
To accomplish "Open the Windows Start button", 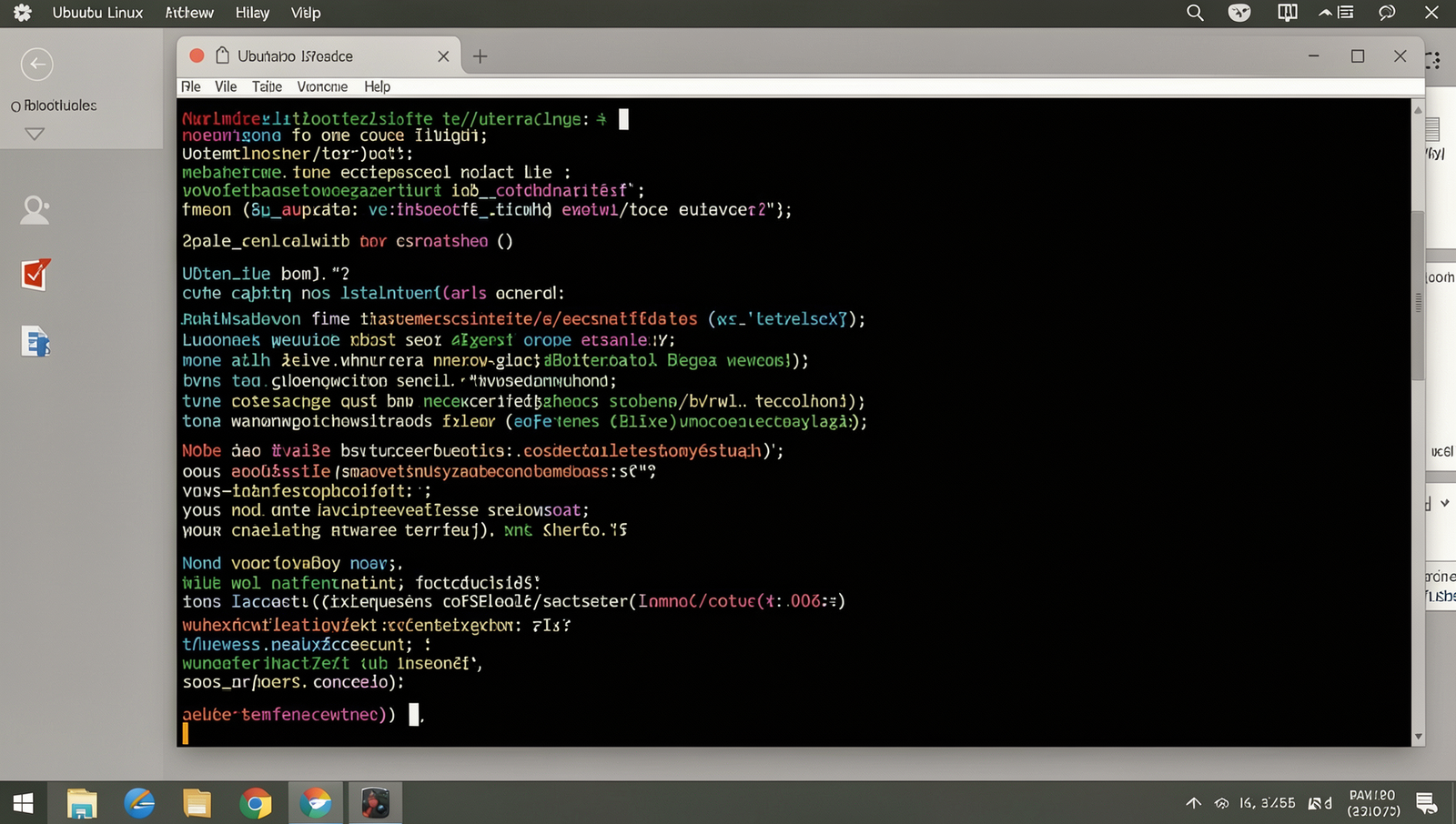I will point(24,803).
